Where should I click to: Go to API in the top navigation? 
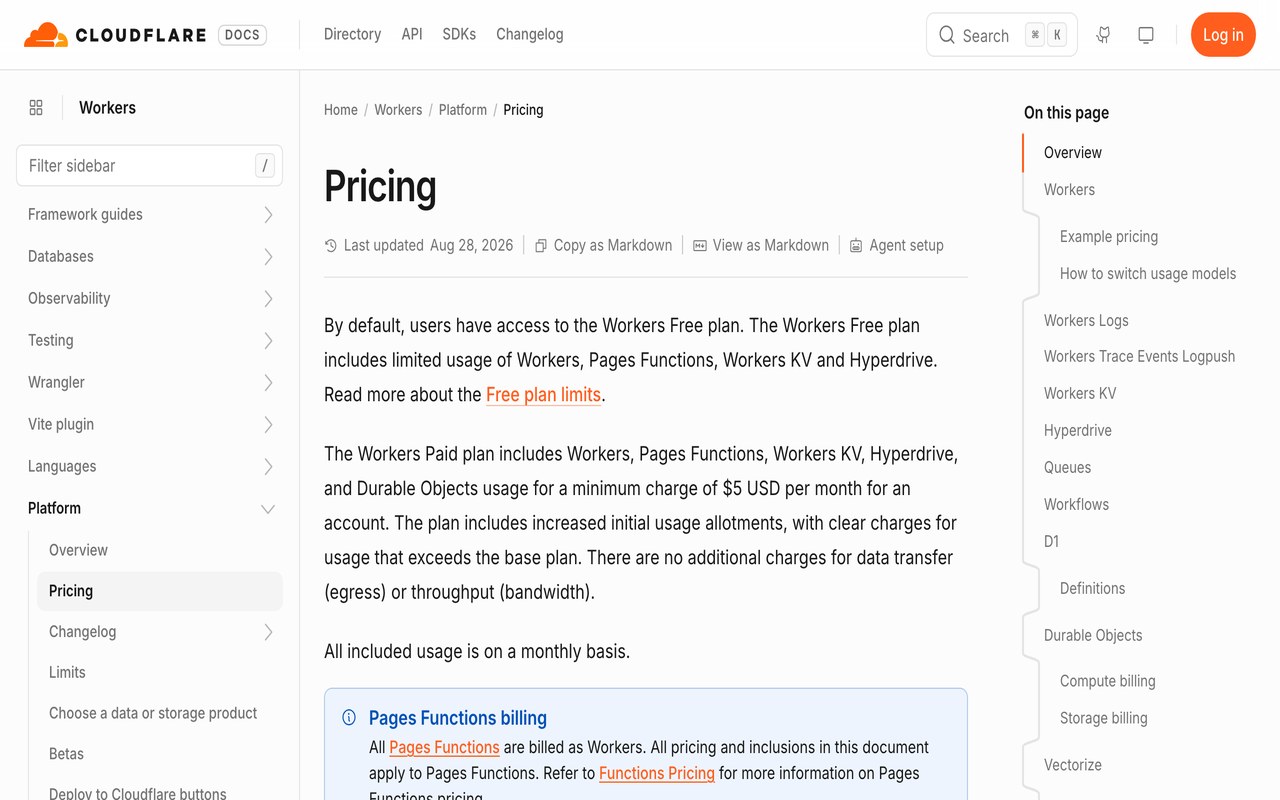412,34
